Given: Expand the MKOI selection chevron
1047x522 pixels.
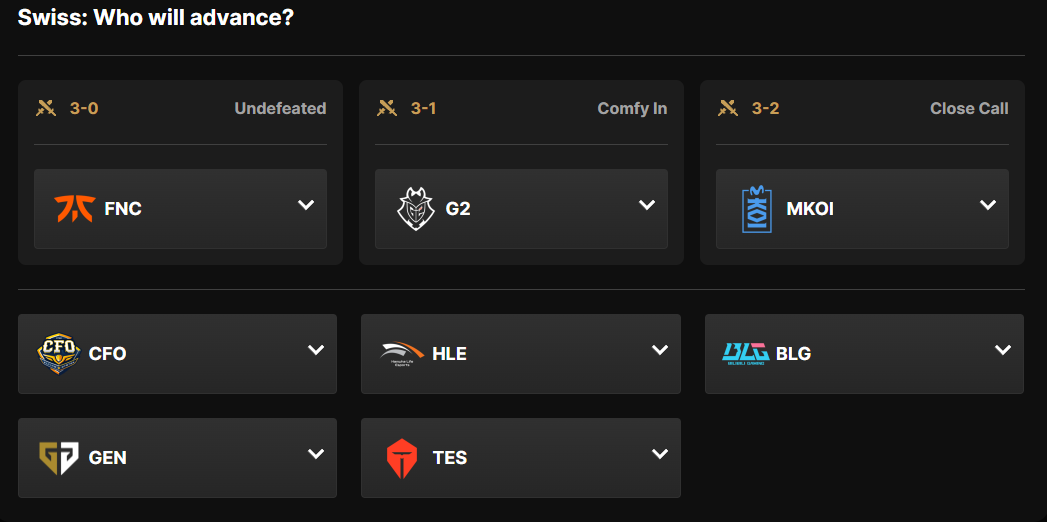Looking at the screenshot, I should coord(988,205).
